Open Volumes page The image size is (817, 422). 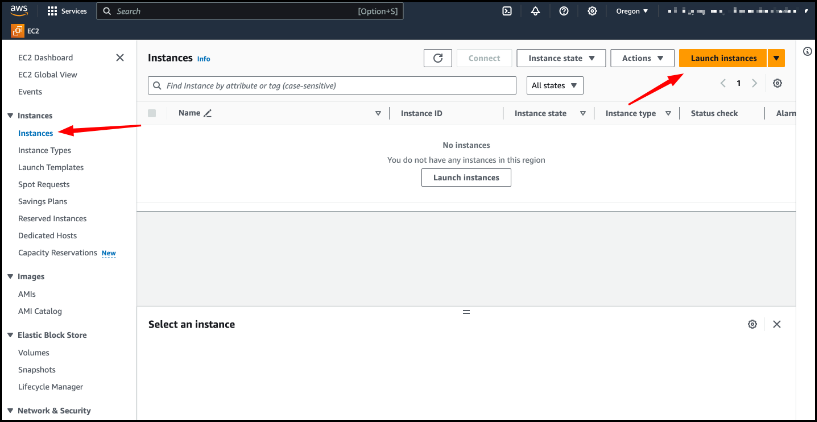click(x=34, y=353)
